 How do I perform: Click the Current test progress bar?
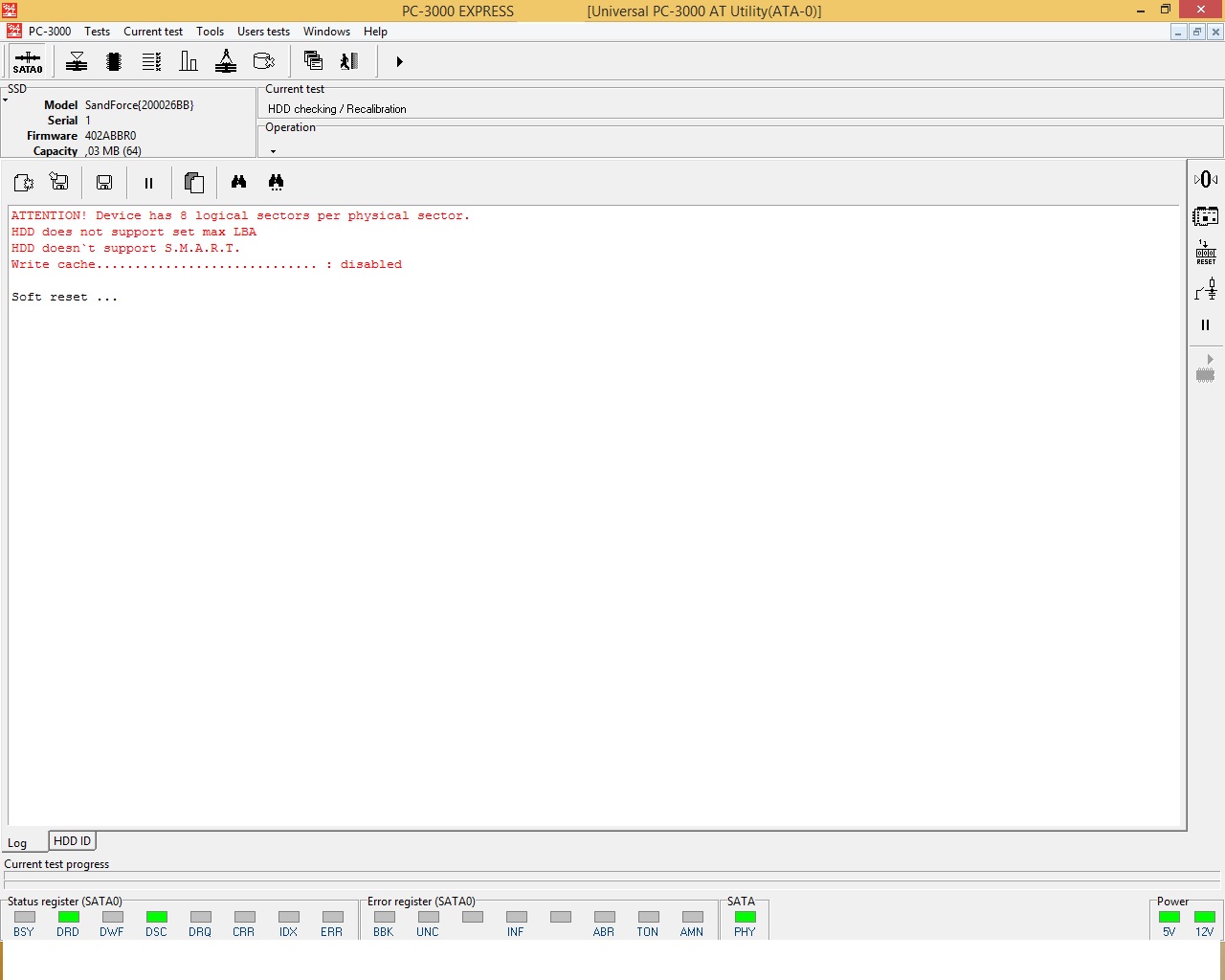point(612,875)
